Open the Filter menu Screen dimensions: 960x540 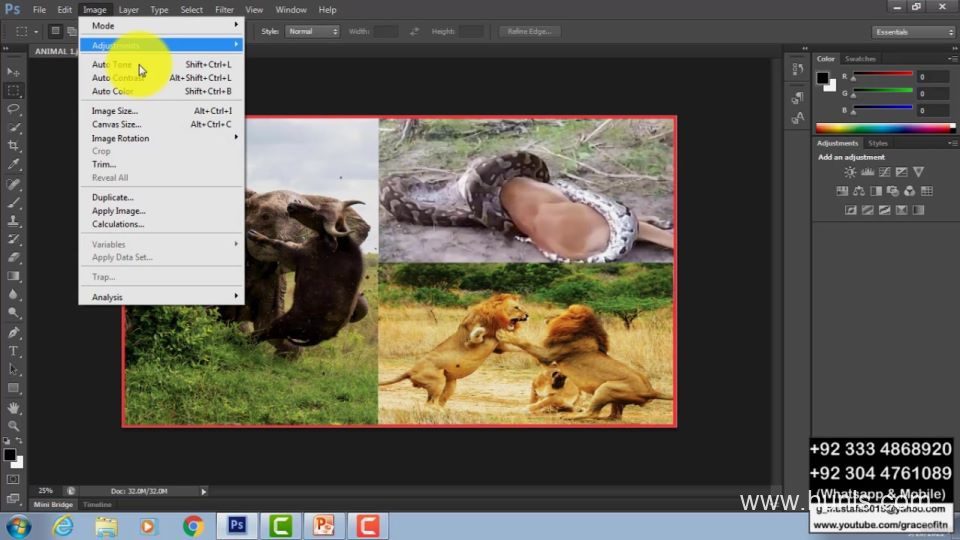tap(224, 10)
